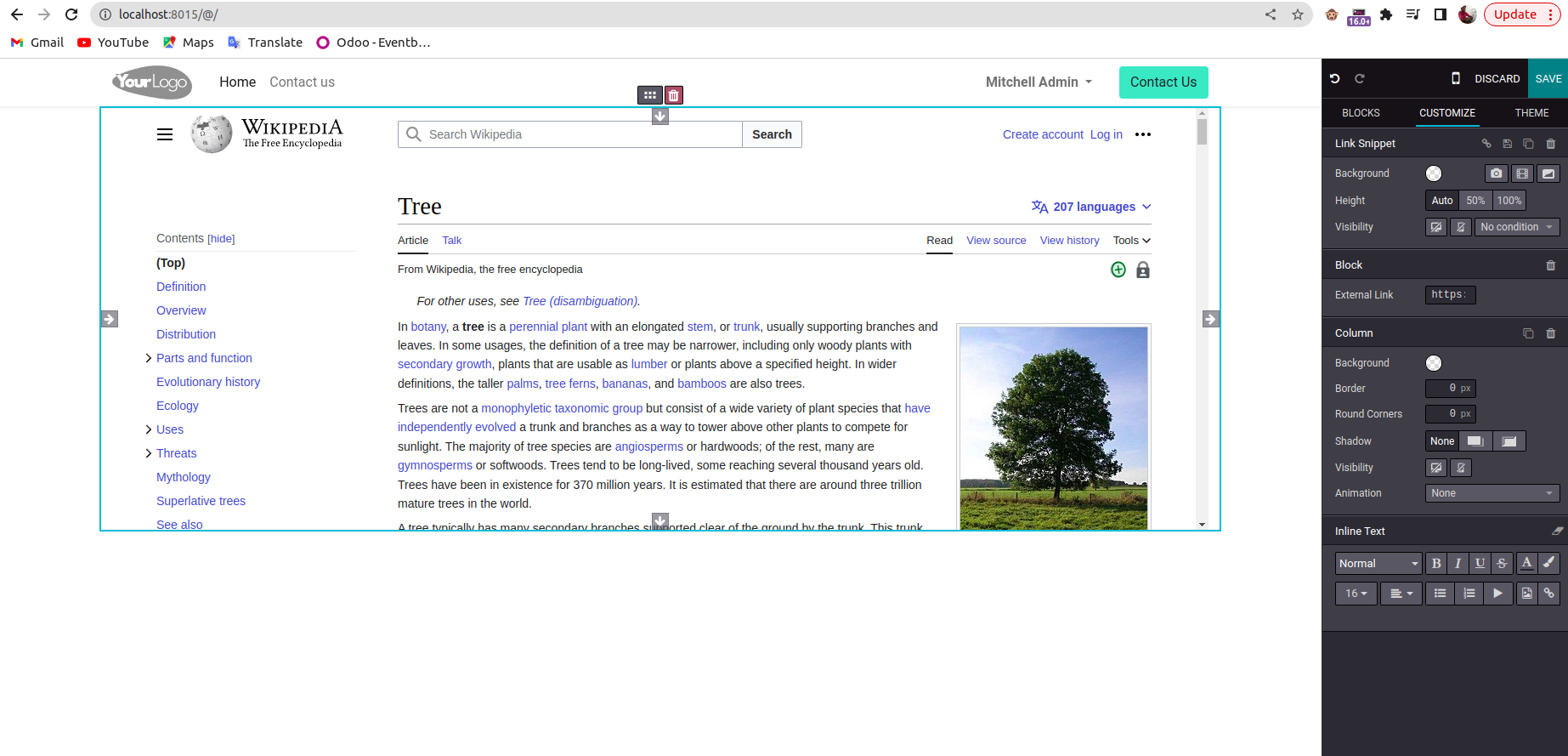Apply outset shadow to Column

coord(1475,441)
